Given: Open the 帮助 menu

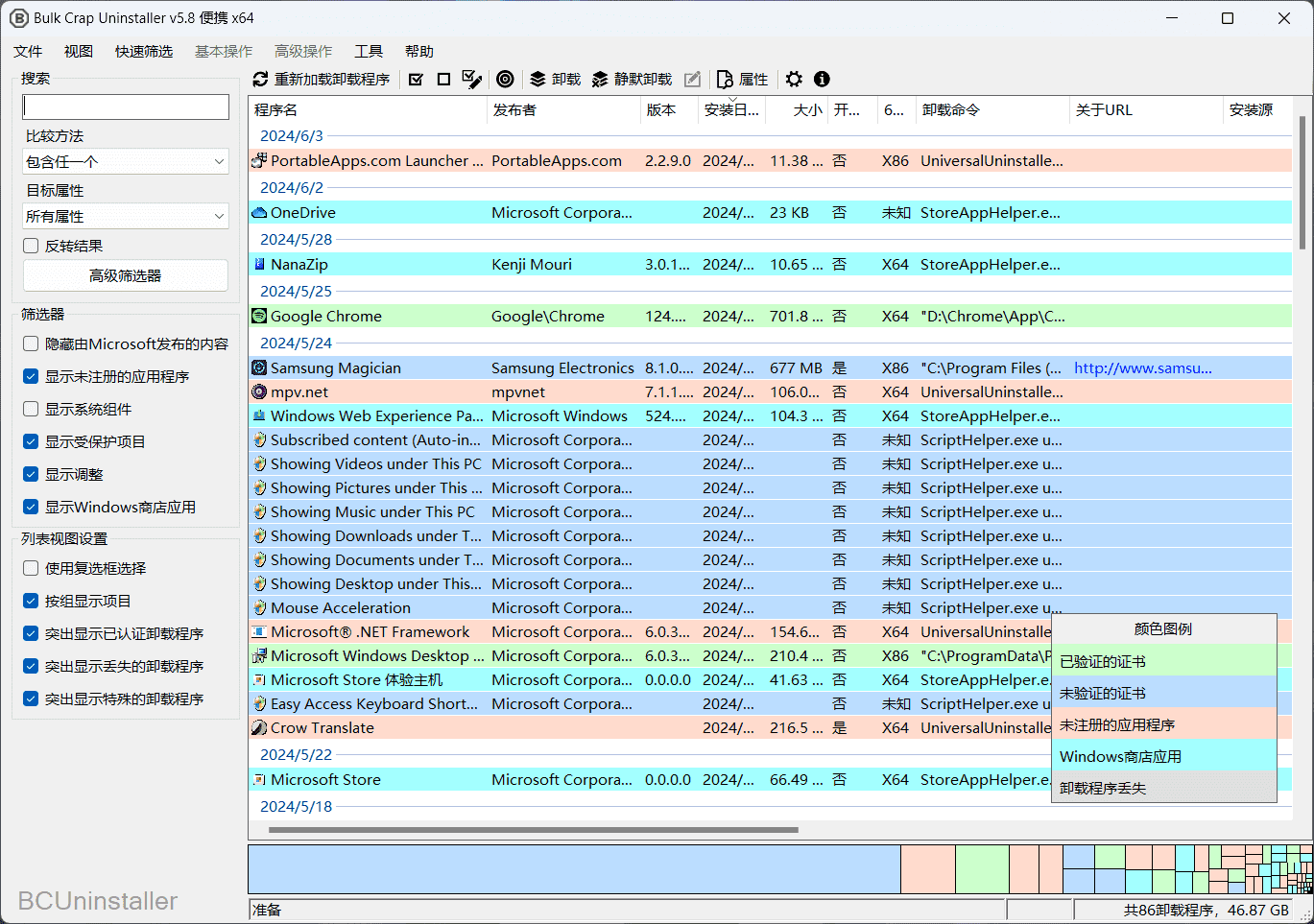Looking at the screenshot, I should 419,51.
